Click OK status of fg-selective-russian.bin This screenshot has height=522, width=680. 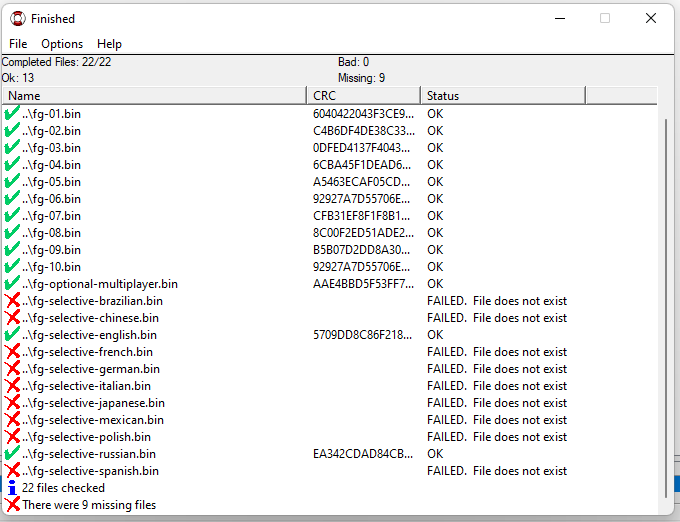(x=435, y=453)
